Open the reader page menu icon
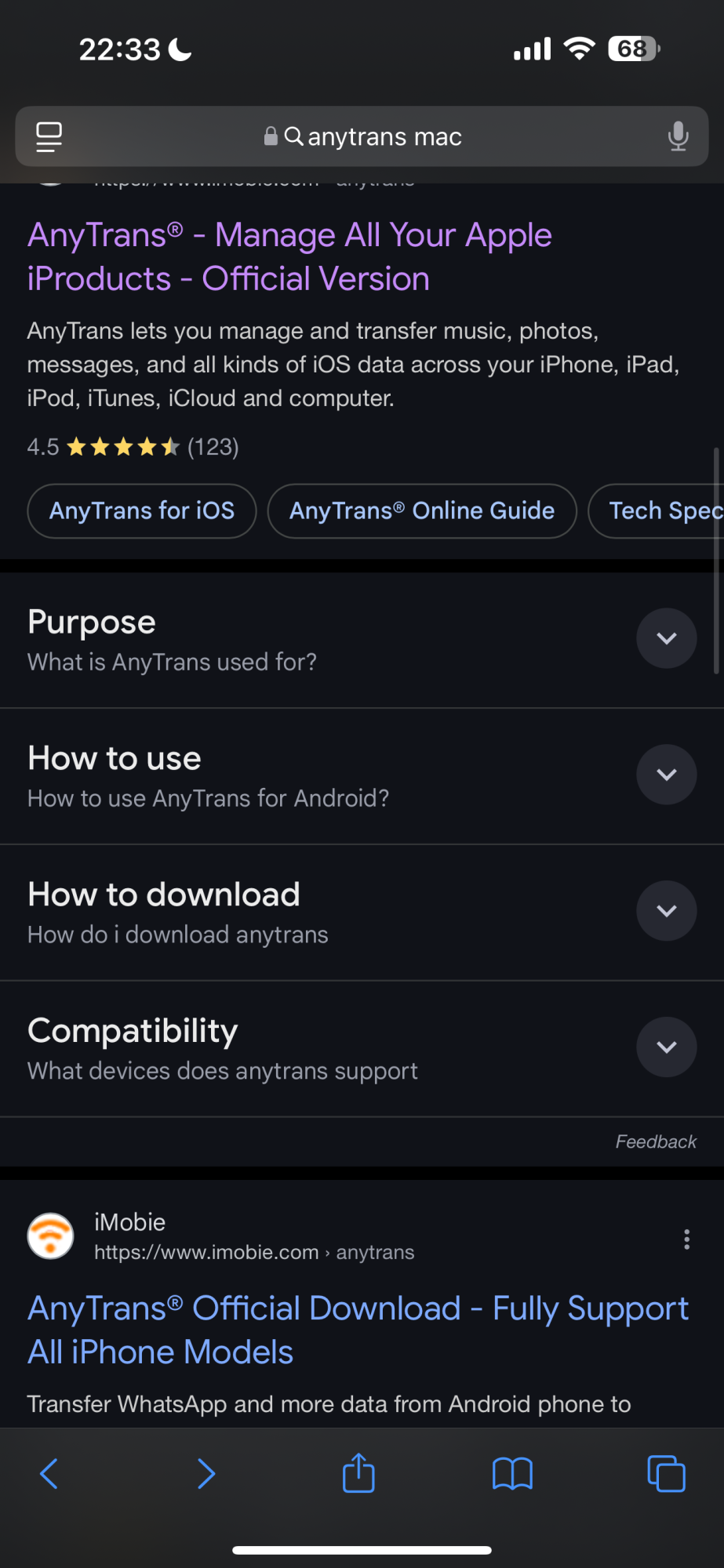 (49, 136)
